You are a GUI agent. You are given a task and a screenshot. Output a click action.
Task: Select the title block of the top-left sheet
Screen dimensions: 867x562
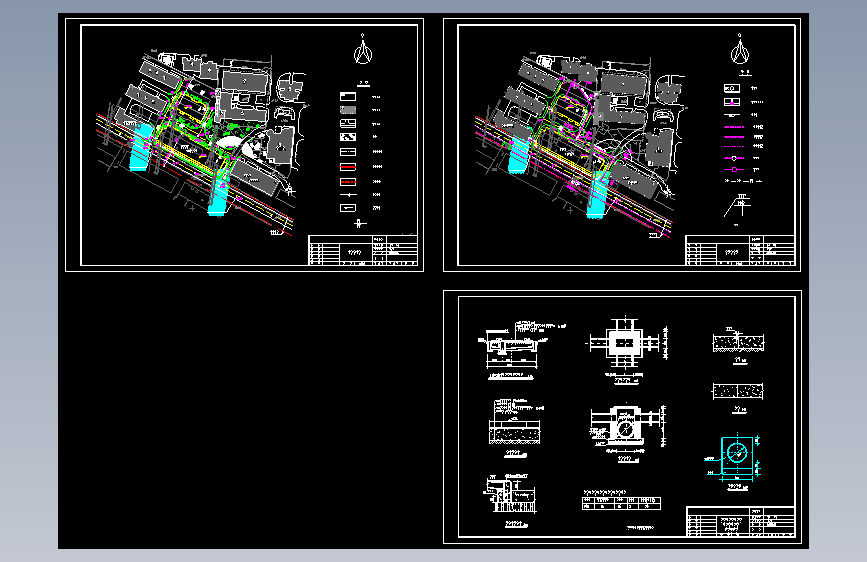363,251
